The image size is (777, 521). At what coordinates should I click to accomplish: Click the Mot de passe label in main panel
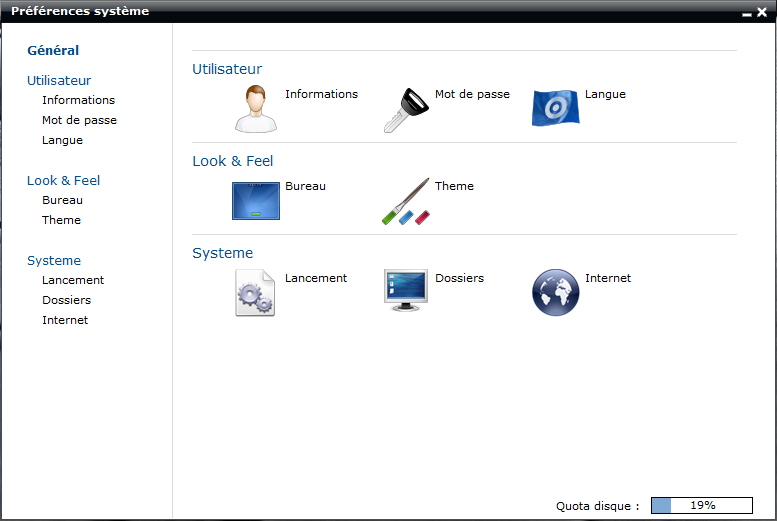click(x=472, y=94)
